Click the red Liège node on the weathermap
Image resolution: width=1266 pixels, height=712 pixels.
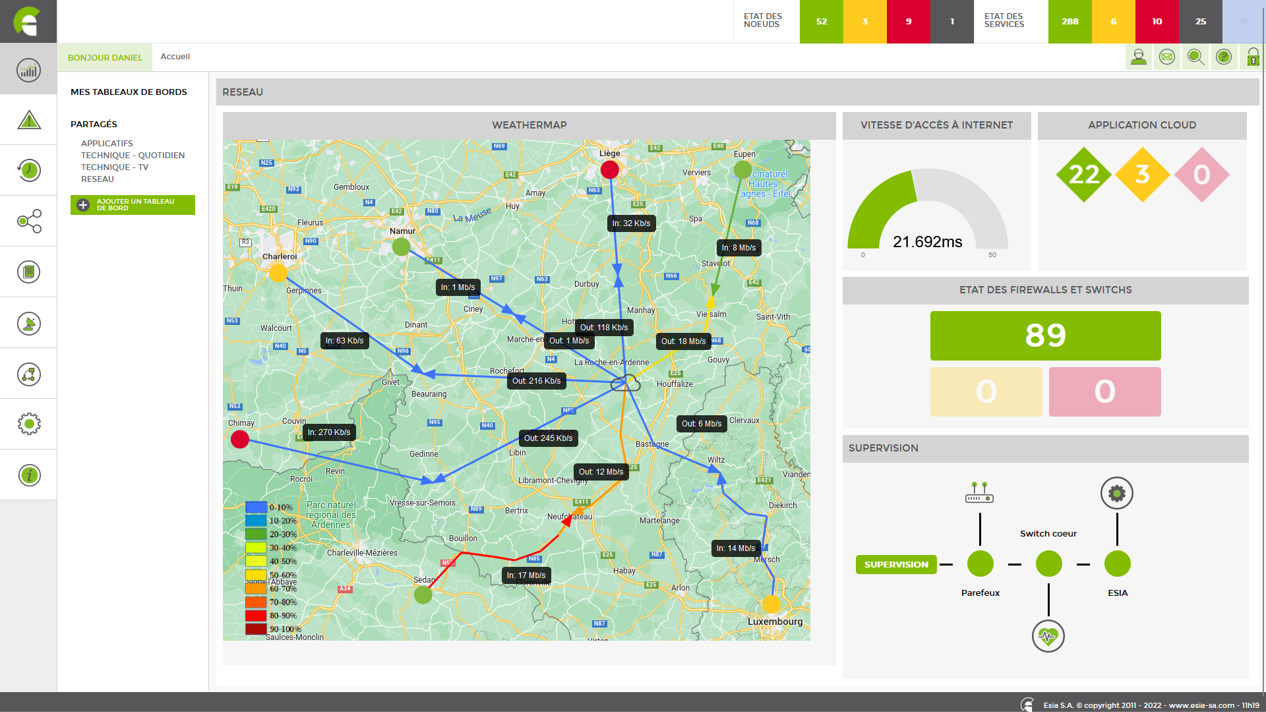[x=610, y=169]
